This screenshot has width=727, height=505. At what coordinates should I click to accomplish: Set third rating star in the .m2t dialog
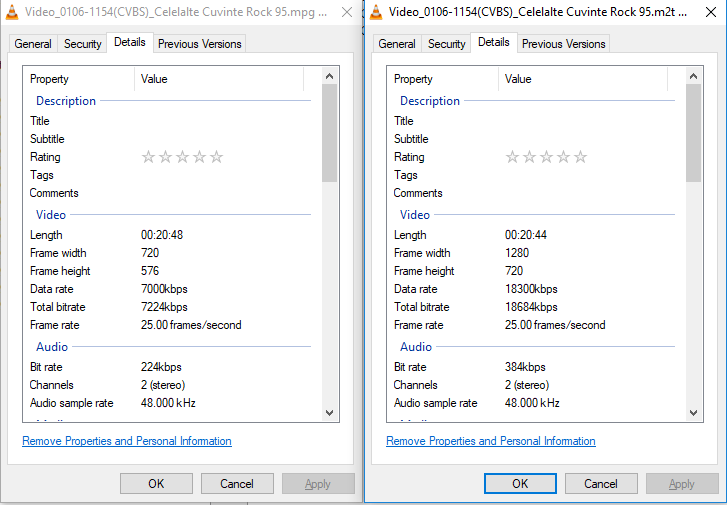(547, 157)
